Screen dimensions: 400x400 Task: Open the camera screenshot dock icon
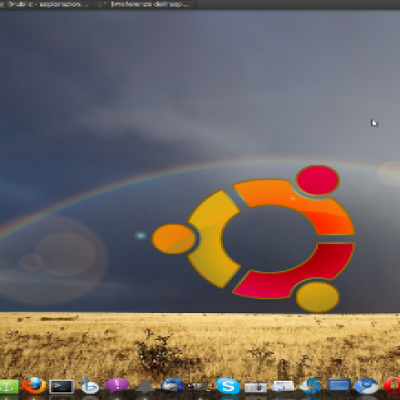point(256,387)
